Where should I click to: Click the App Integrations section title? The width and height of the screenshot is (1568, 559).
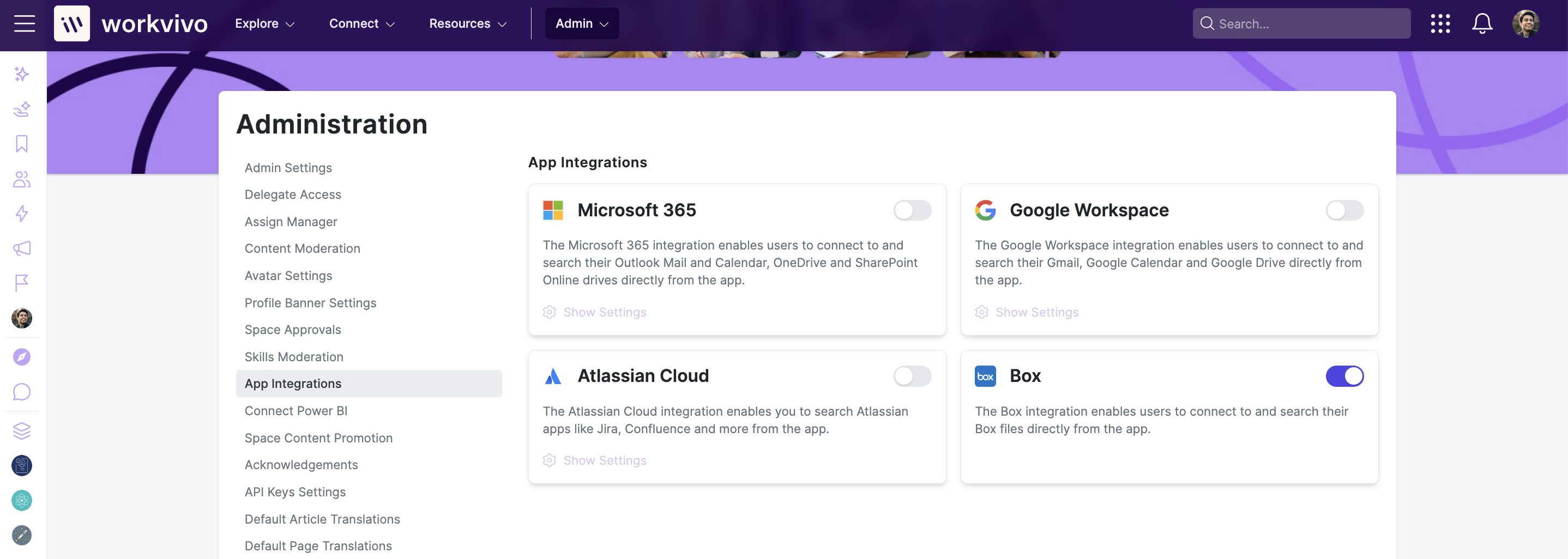pos(587,162)
